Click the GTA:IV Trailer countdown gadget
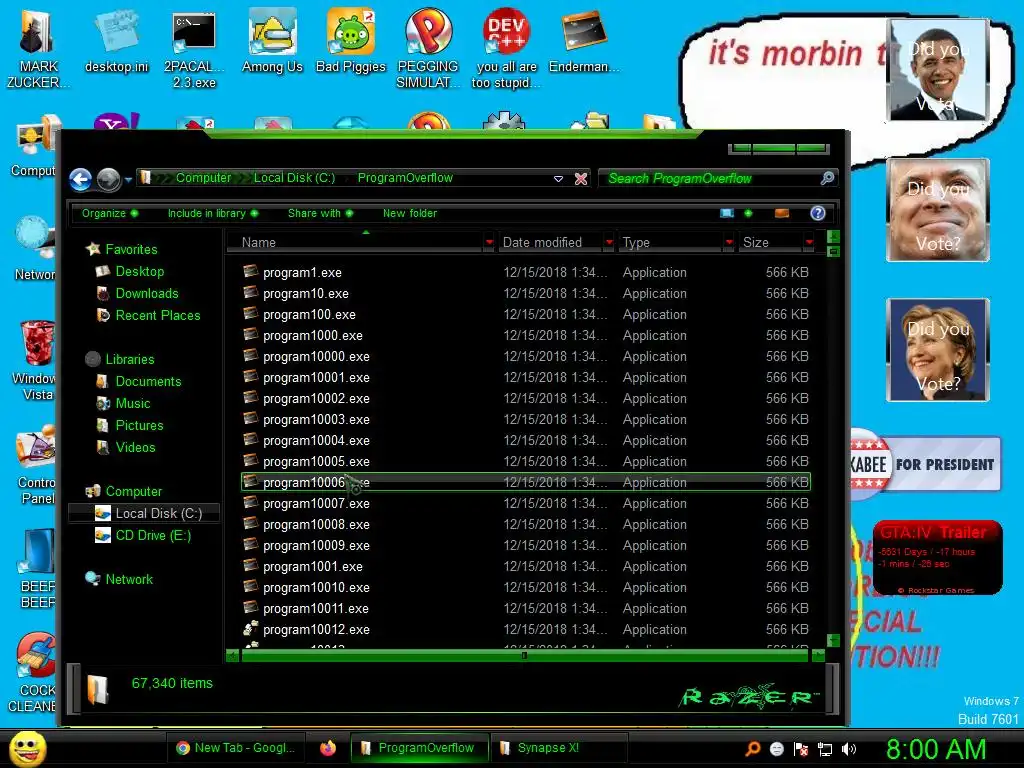Viewport: 1024px width, 768px height. pyautogui.click(x=937, y=558)
